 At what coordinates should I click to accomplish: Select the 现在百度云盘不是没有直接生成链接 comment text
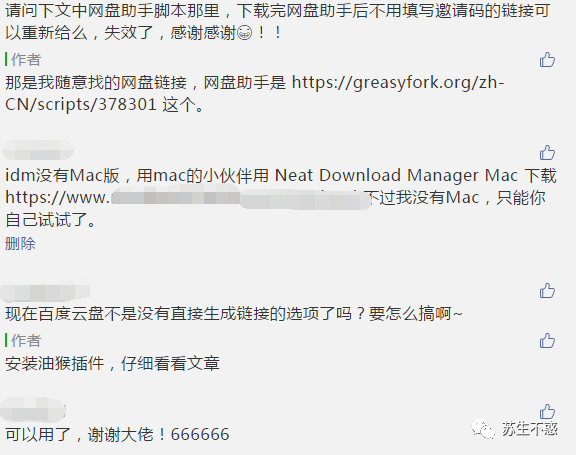(x=234, y=314)
